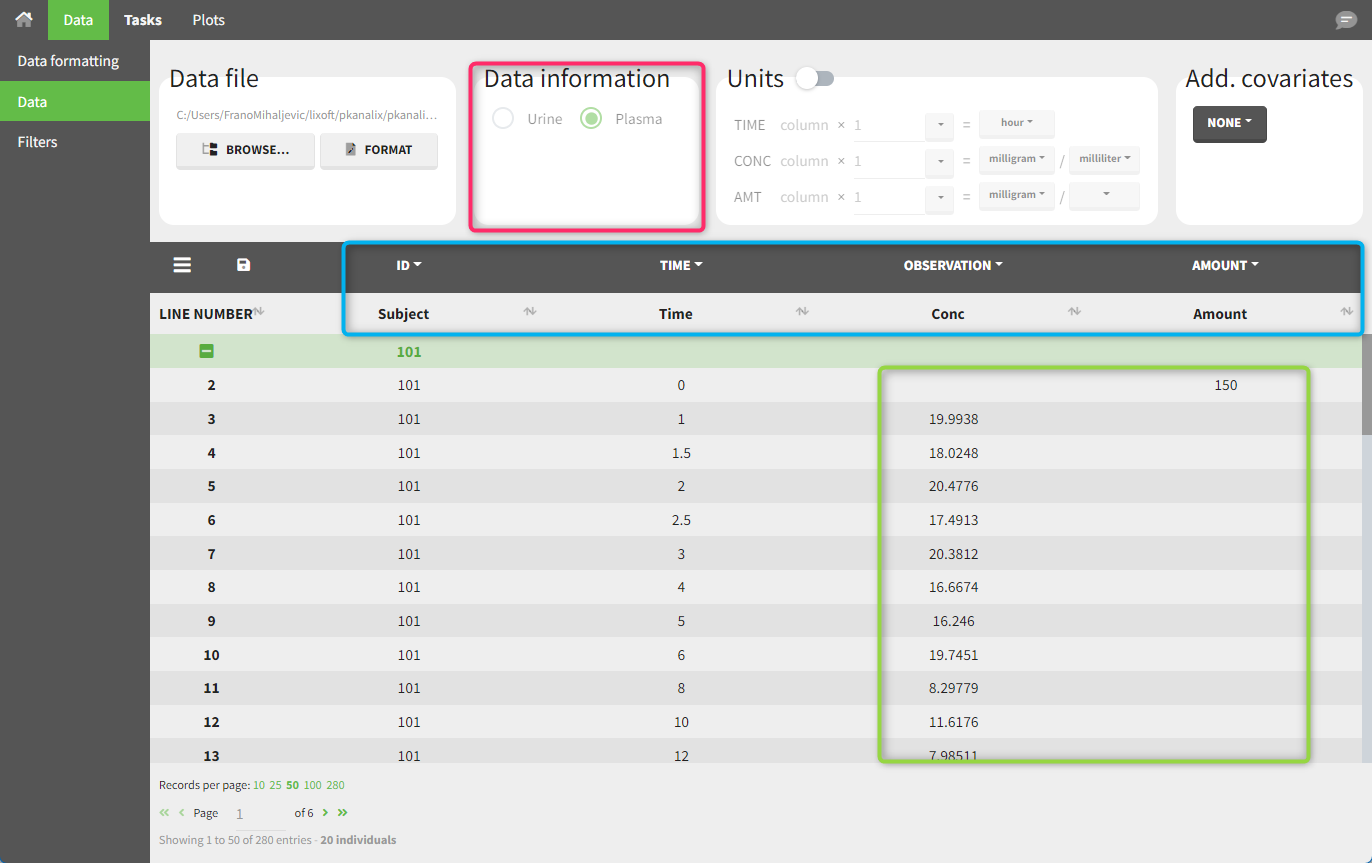Click the save icon above the table
Screen dimensions: 1372x863
tap(243, 265)
